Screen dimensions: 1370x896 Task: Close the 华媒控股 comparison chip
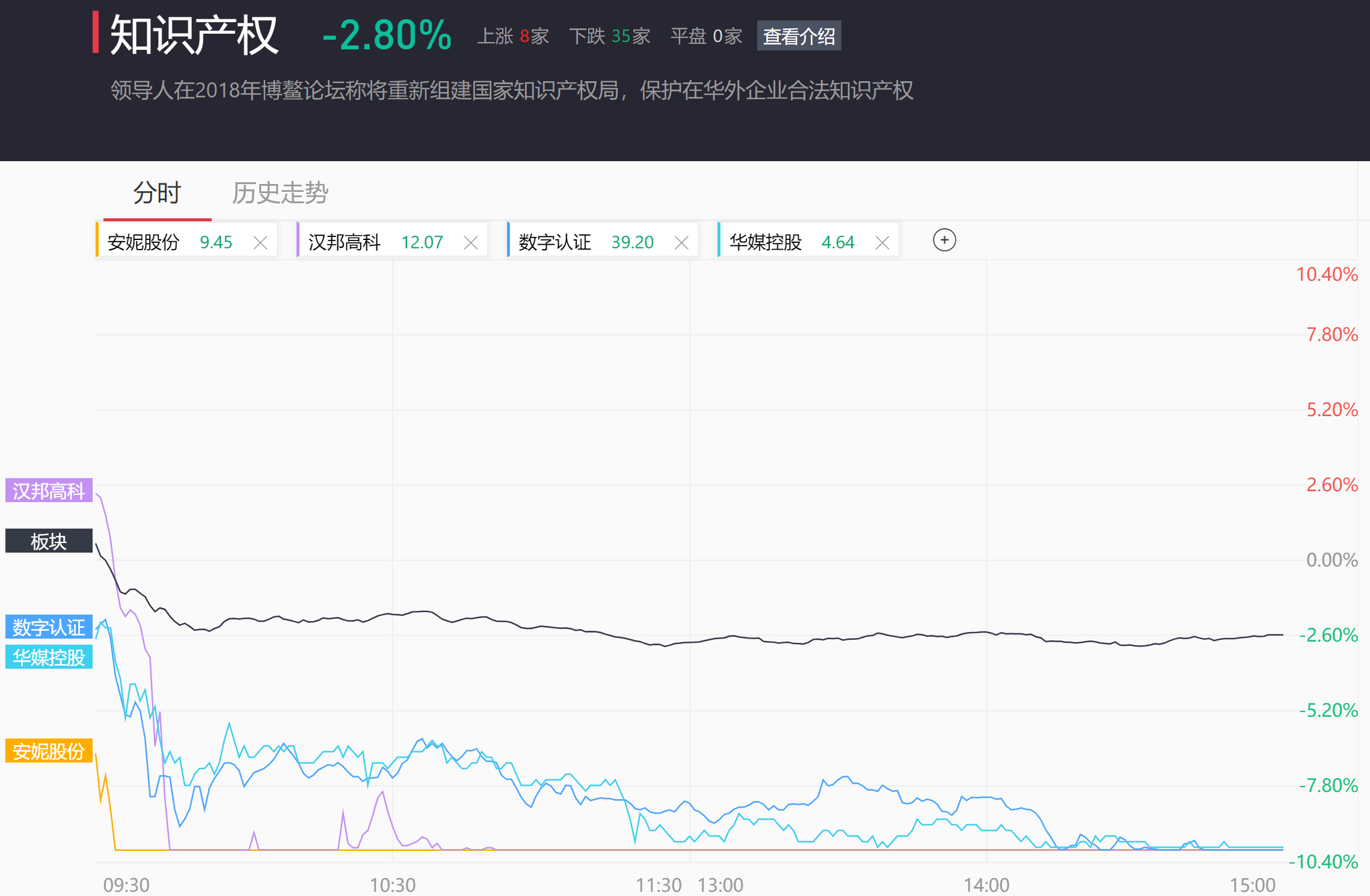[x=882, y=243]
